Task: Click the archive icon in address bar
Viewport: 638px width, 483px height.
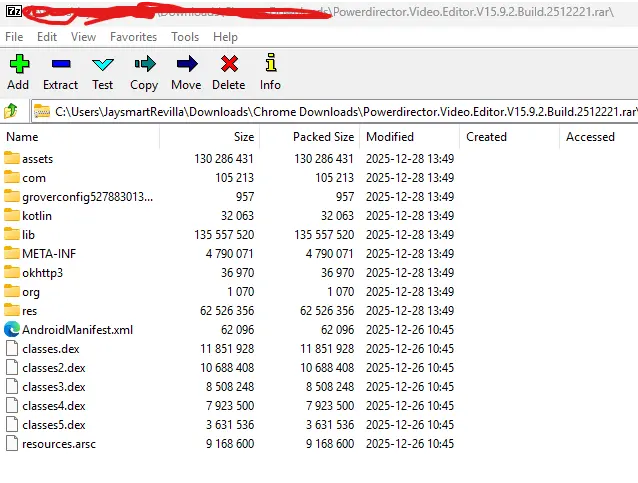Action: tap(42, 111)
